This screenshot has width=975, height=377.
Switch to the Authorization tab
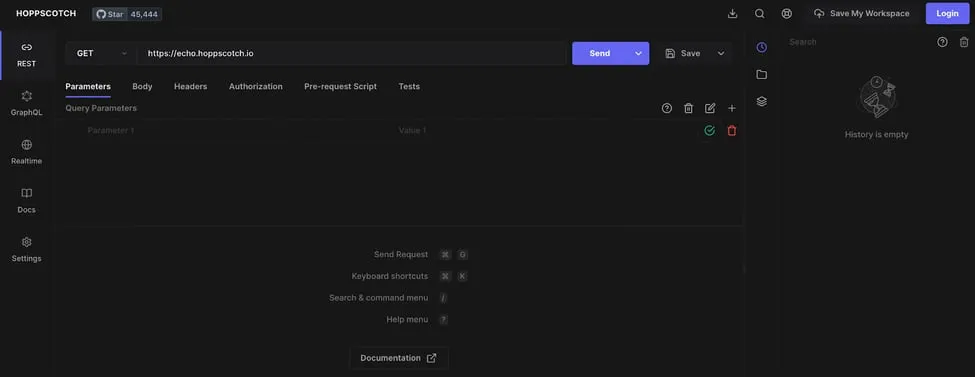[256, 86]
